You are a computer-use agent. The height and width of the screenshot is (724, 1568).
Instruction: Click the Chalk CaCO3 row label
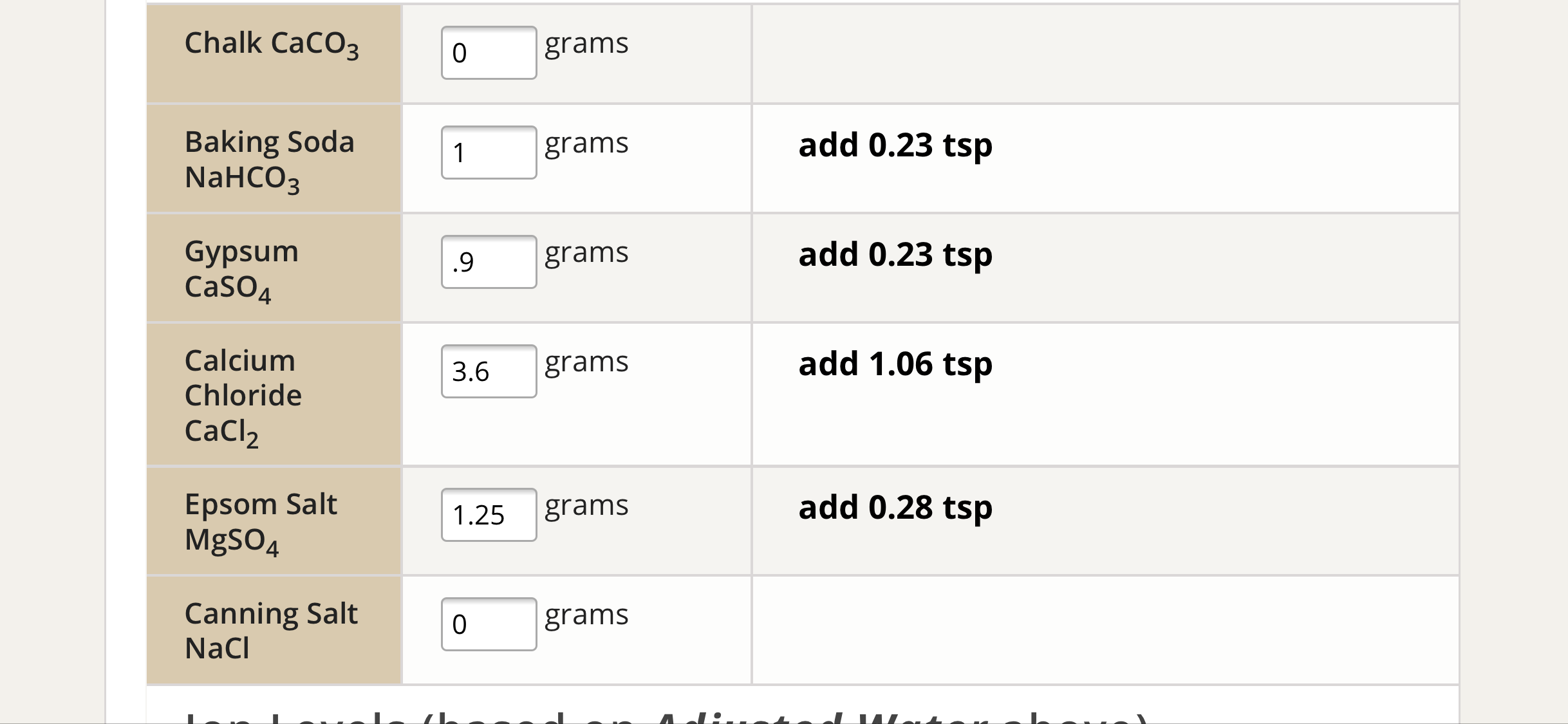point(272,45)
